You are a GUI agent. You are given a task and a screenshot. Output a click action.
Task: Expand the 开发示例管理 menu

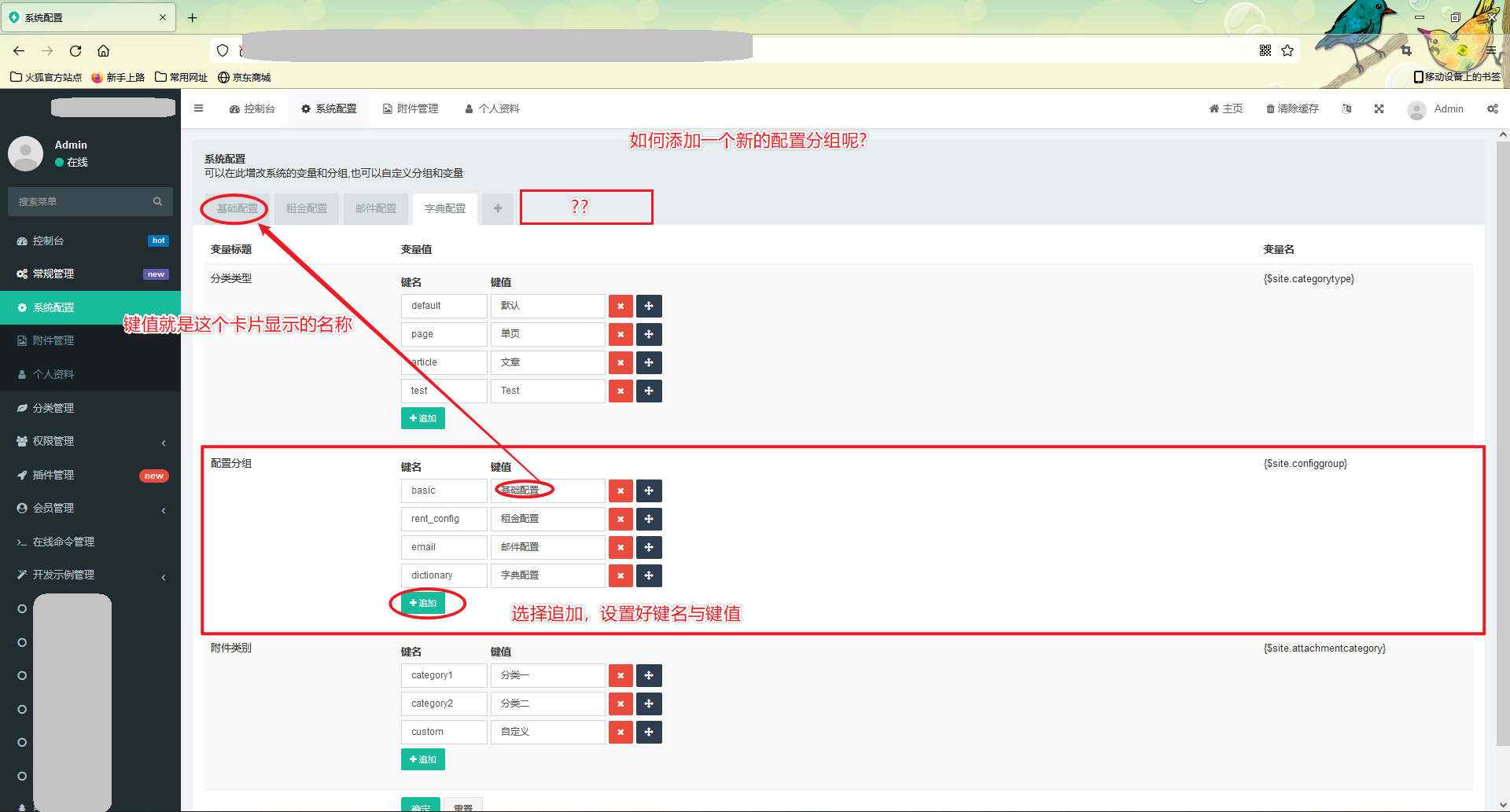90,574
